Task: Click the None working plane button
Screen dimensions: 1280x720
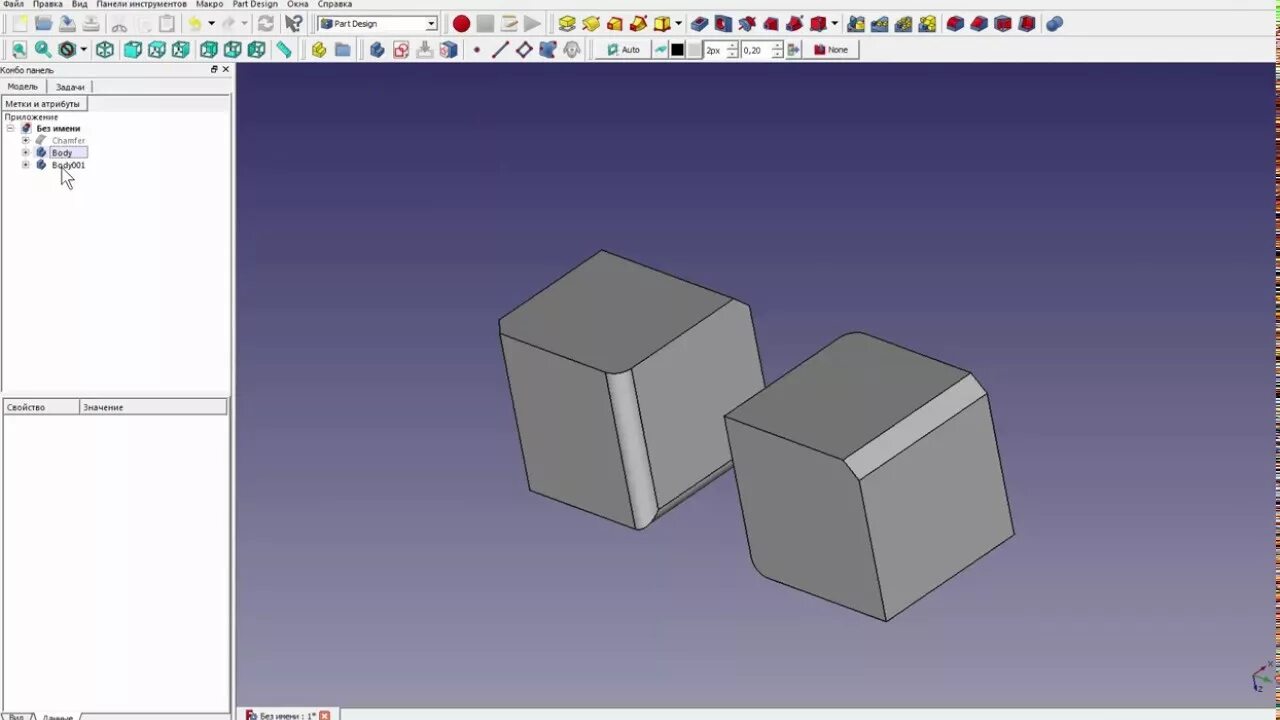Action: click(x=831, y=49)
